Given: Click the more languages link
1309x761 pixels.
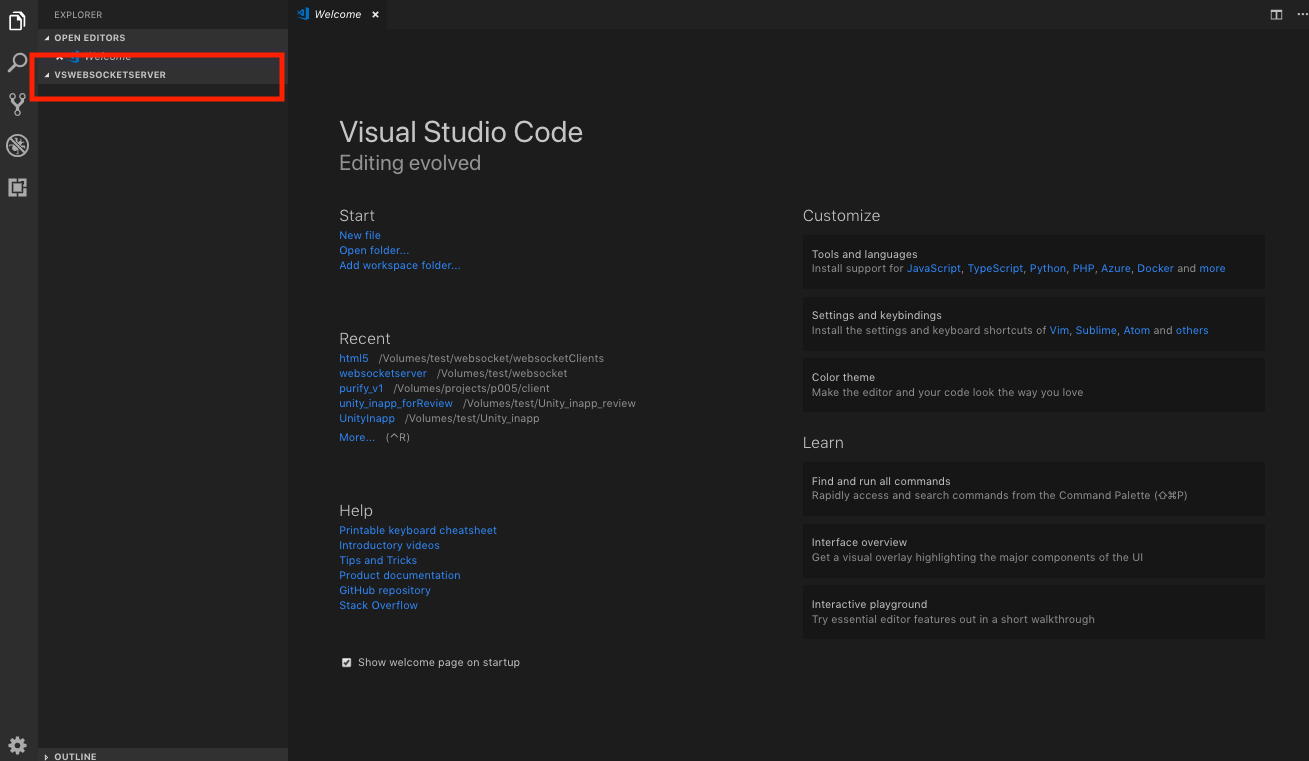Looking at the screenshot, I should pos(1212,268).
